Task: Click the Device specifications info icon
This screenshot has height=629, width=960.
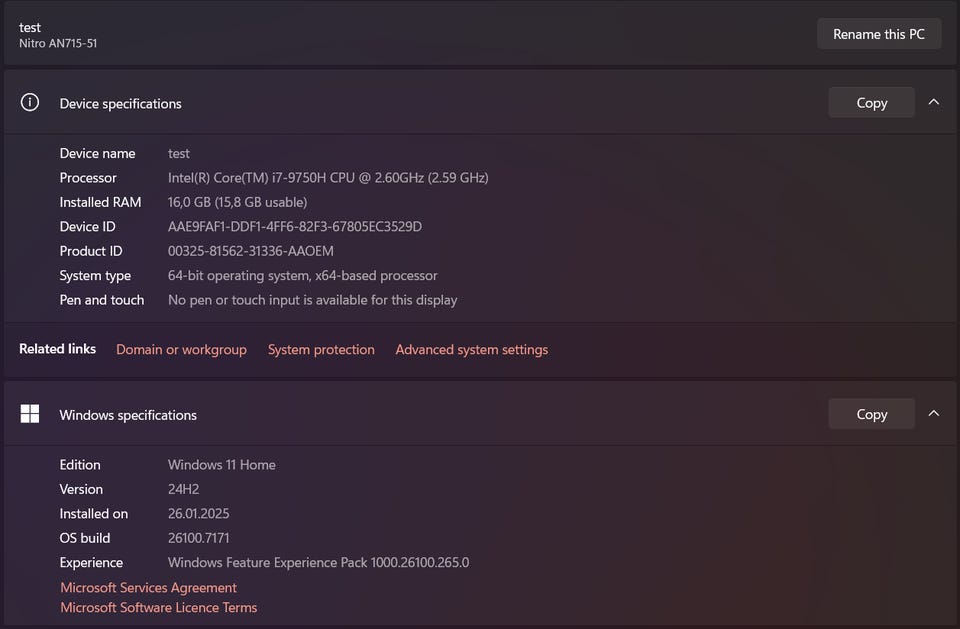Action: pos(30,102)
